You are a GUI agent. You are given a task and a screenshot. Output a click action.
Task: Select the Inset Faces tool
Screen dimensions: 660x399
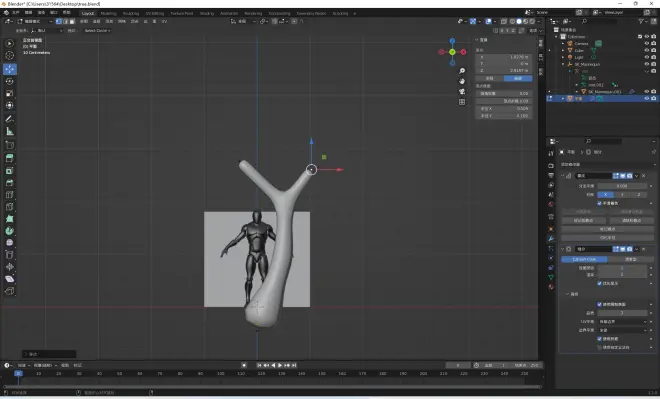click(9, 170)
